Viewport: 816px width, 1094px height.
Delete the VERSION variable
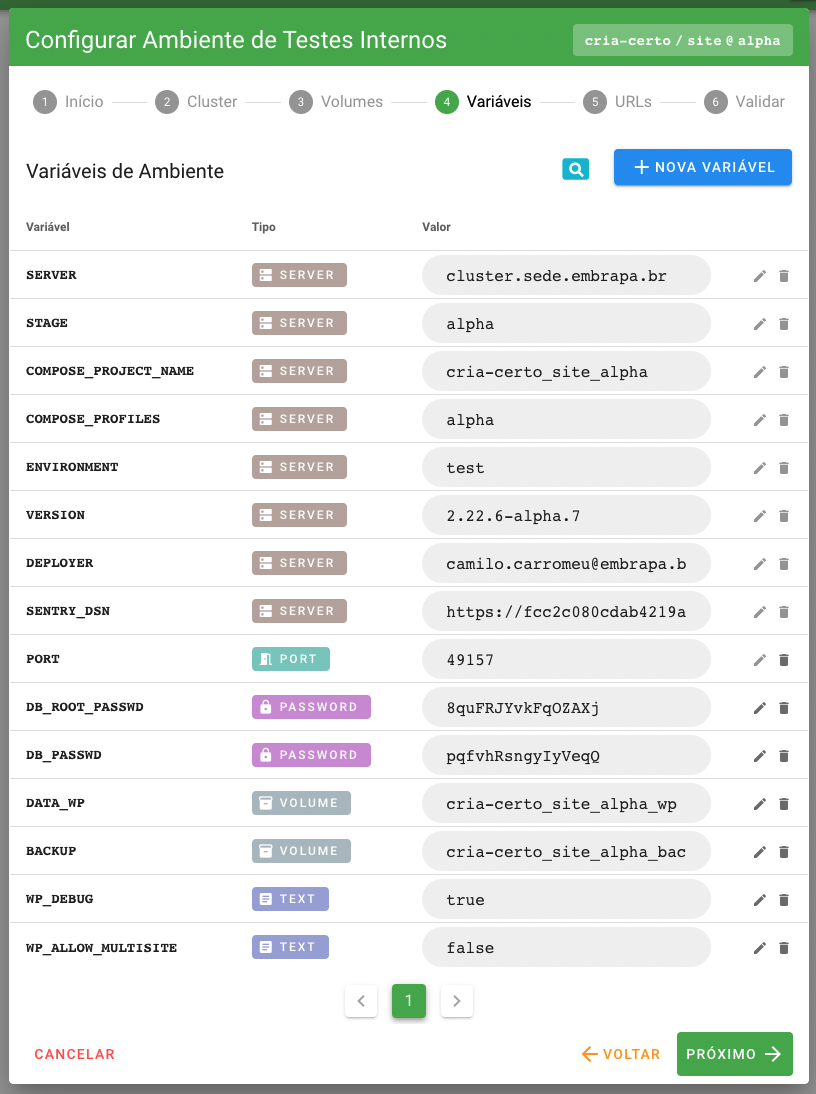pos(784,516)
